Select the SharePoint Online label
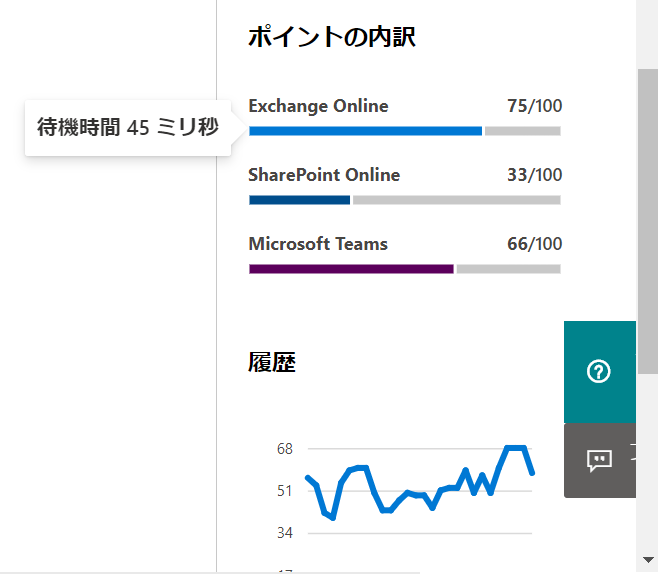This screenshot has width=658, height=574. [x=324, y=175]
